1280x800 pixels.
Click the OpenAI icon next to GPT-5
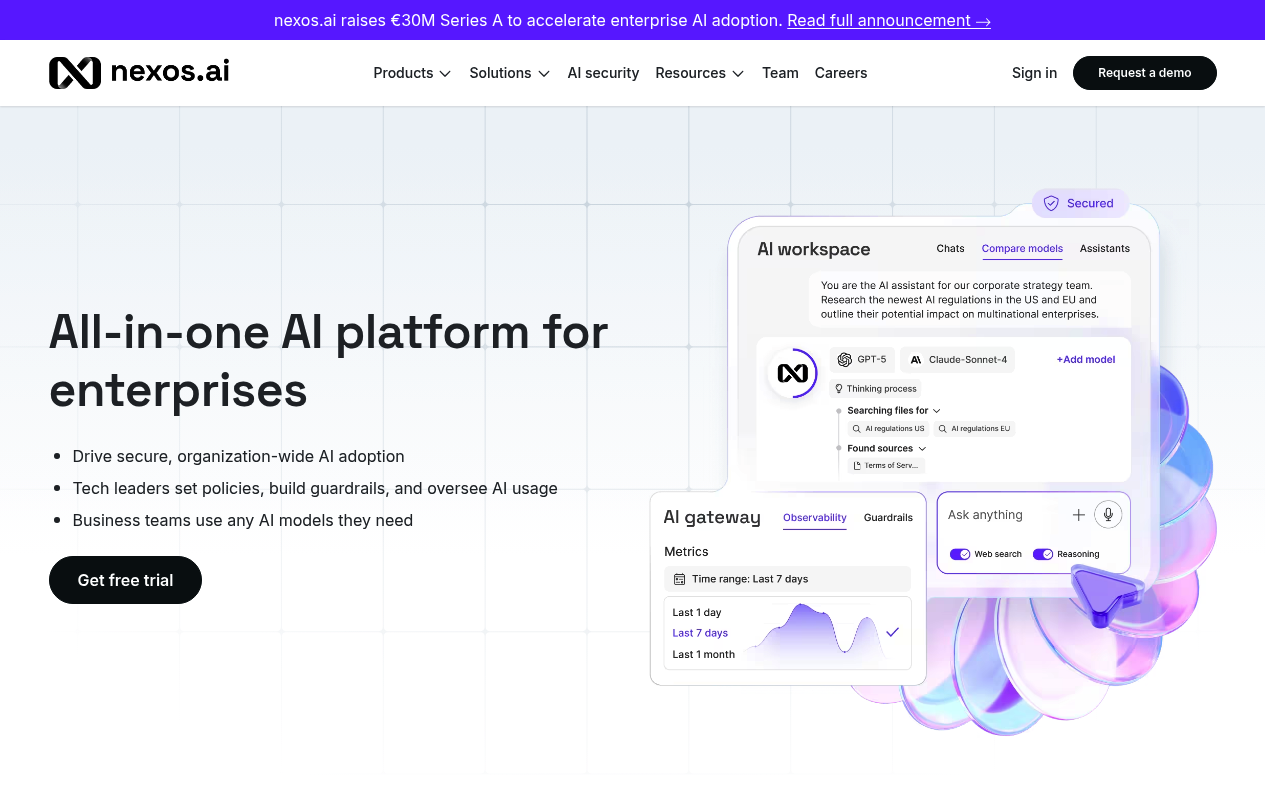click(843, 359)
